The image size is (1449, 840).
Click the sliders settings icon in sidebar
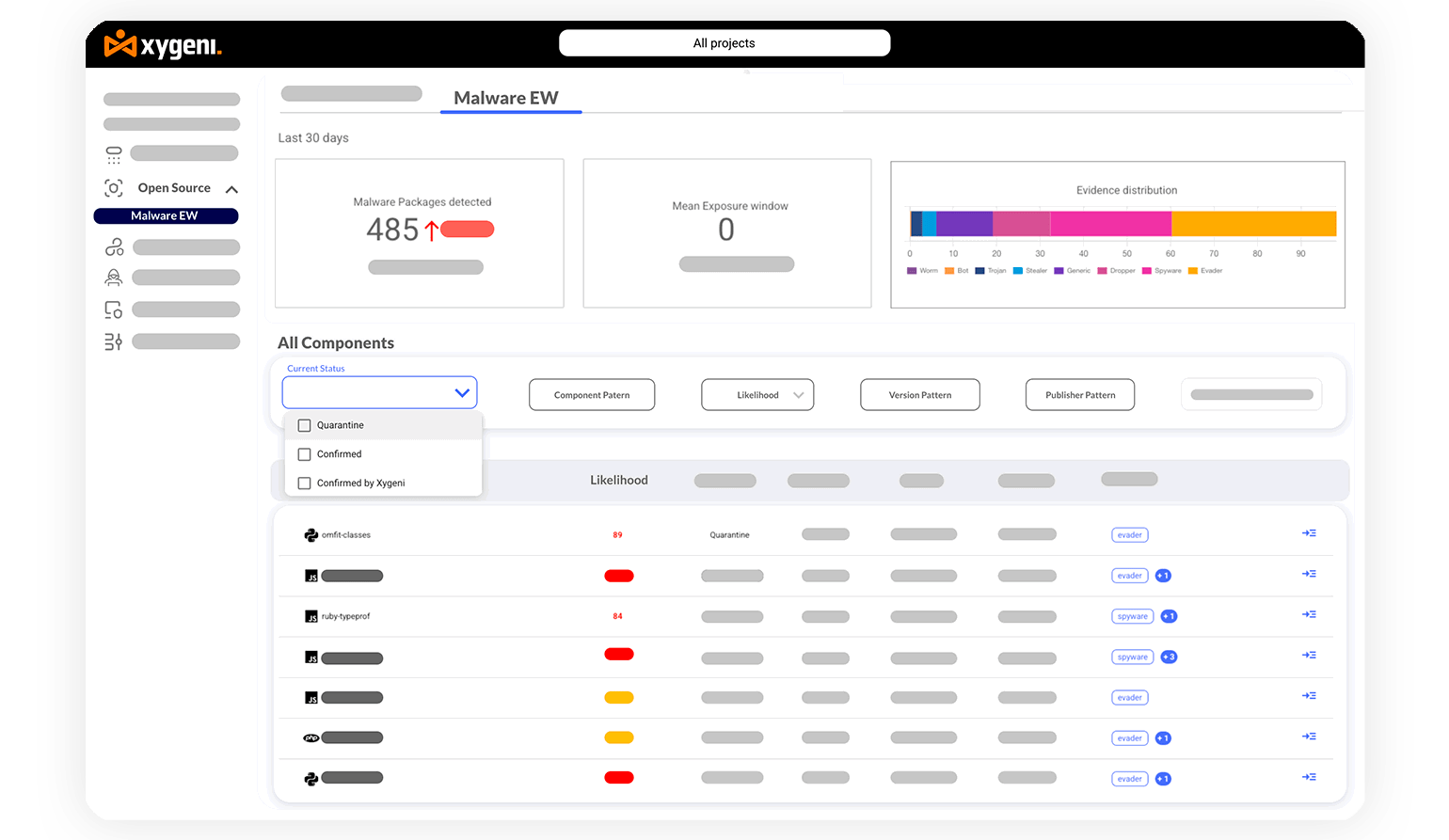click(114, 341)
